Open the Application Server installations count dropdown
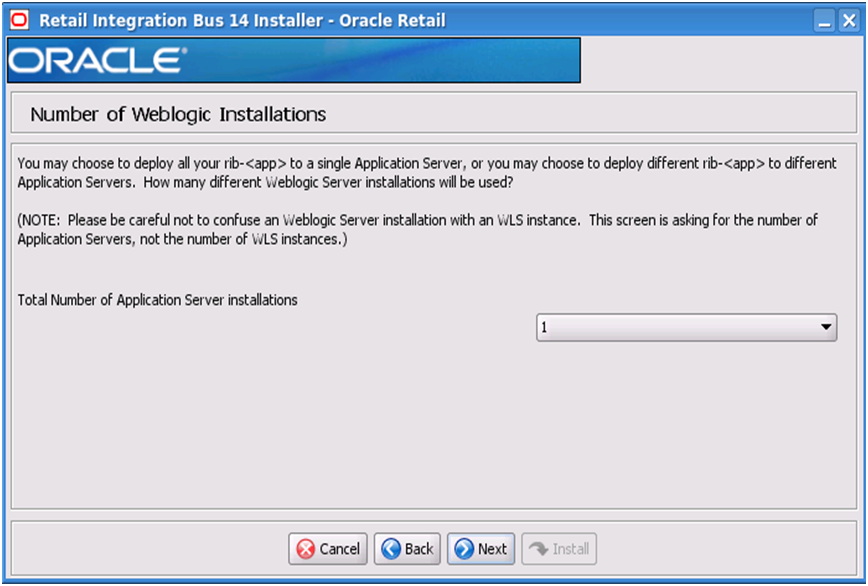 686,328
